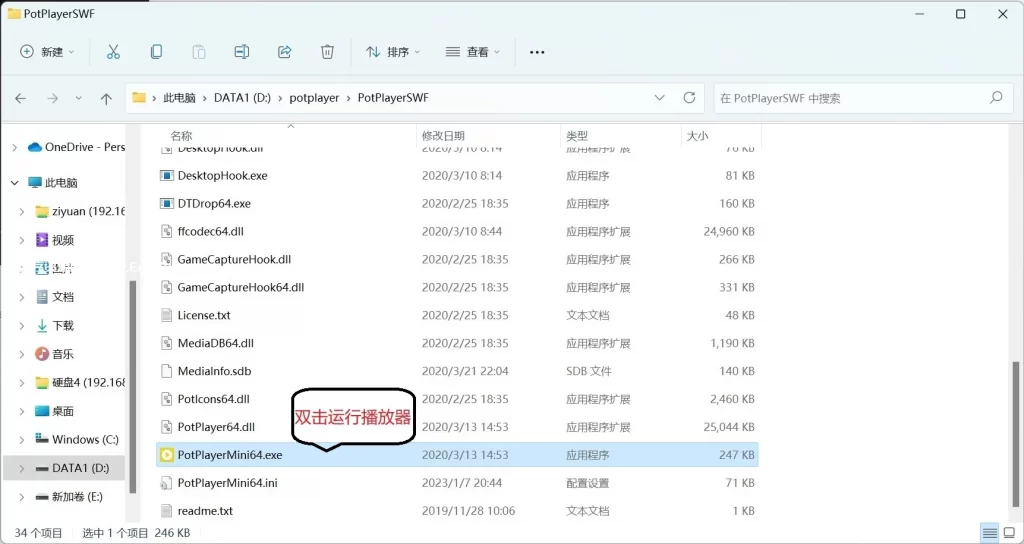The image size is (1024, 544).
Task: Open the Sort (排序) dropdown menu
Action: point(393,52)
